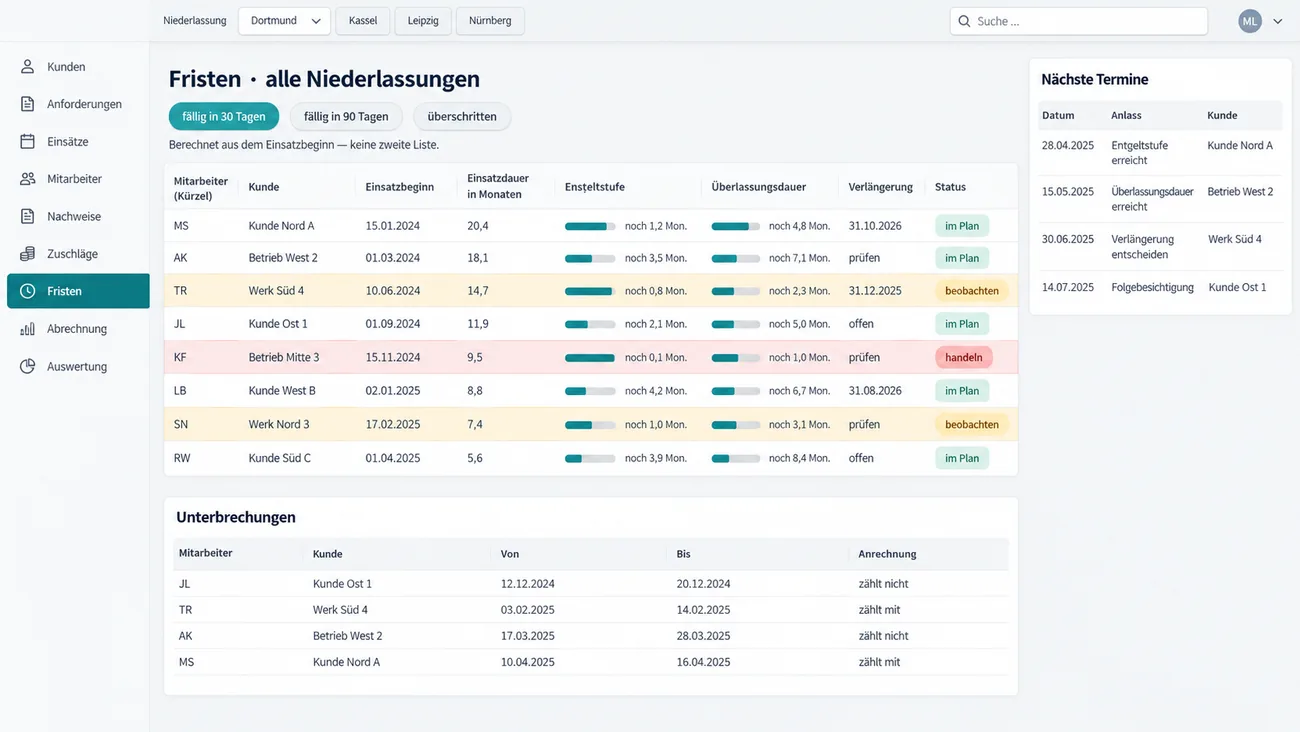Enable the 'fällig in 90 Tagen' filter

(x=346, y=117)
